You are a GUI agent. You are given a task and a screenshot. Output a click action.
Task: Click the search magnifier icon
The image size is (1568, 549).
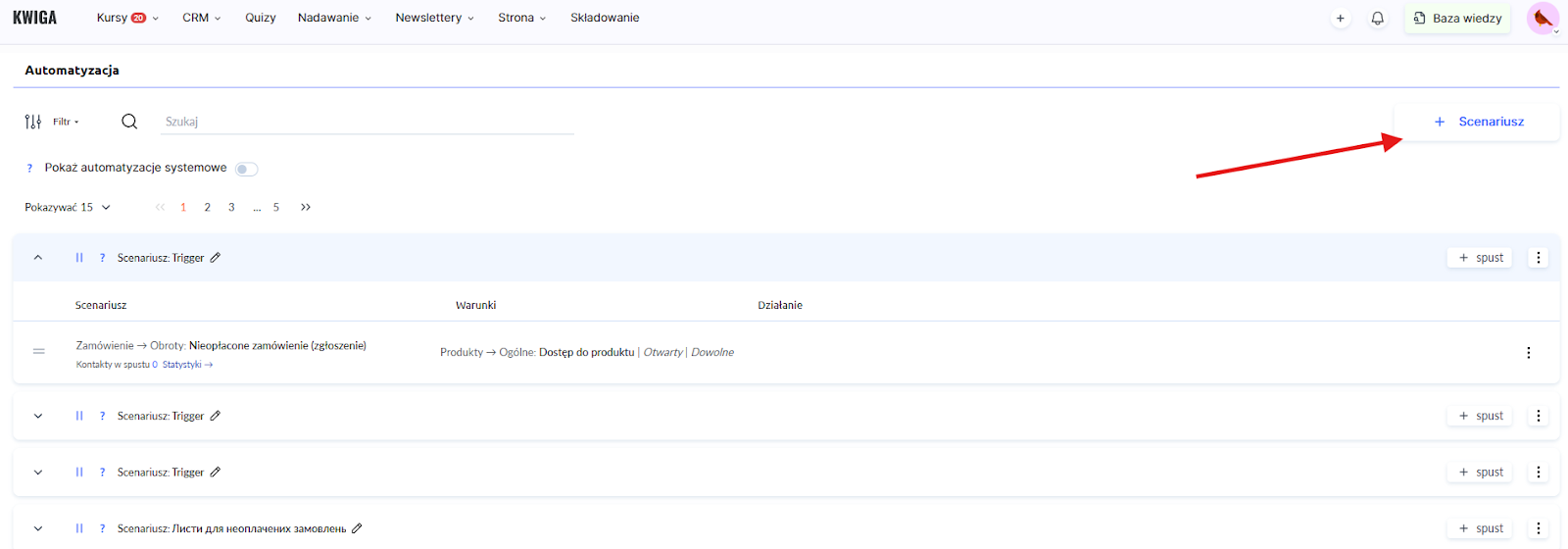coord(129,122)
